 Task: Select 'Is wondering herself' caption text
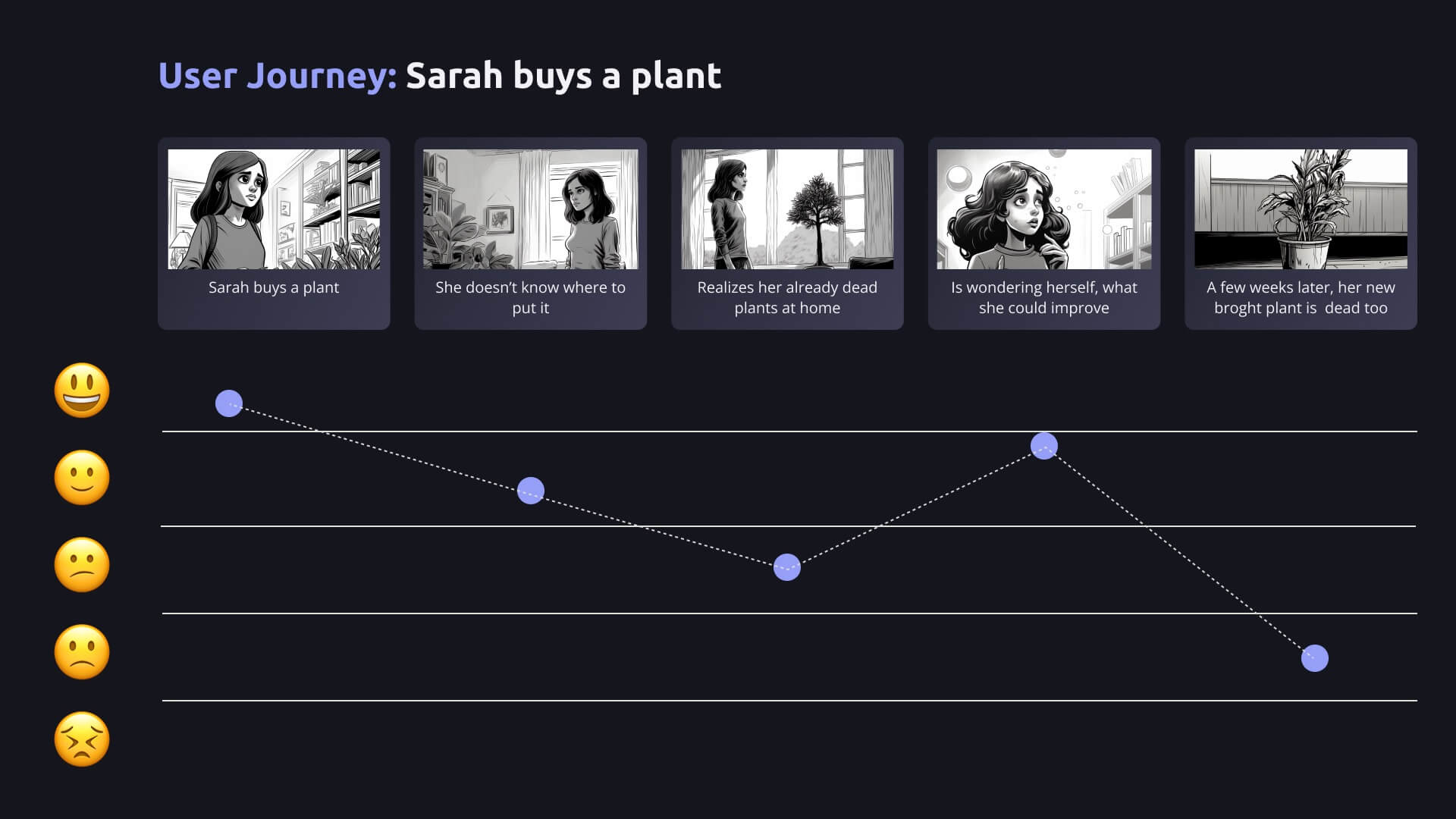1044,297
